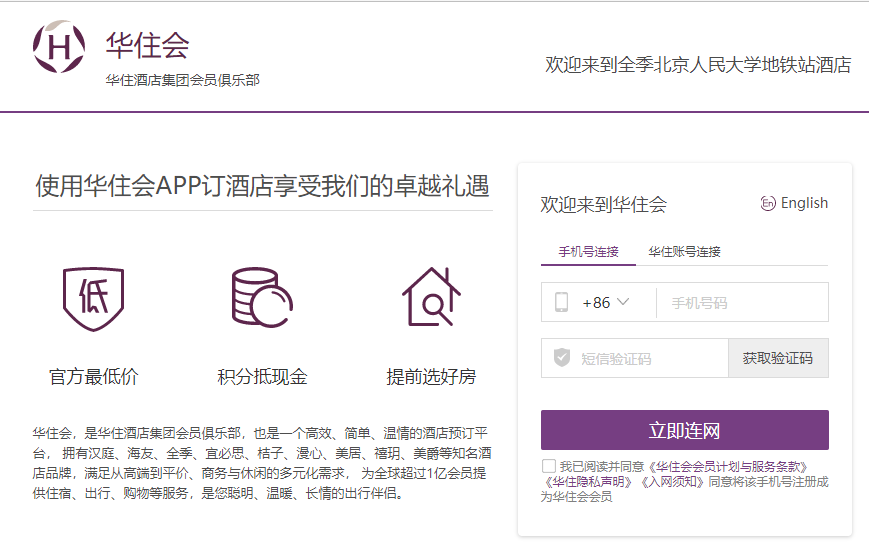Screen dimensions: 869x551
Task: Click the mobile phone icon in number field
Action: pyautogui.click(x=561, y=302)
